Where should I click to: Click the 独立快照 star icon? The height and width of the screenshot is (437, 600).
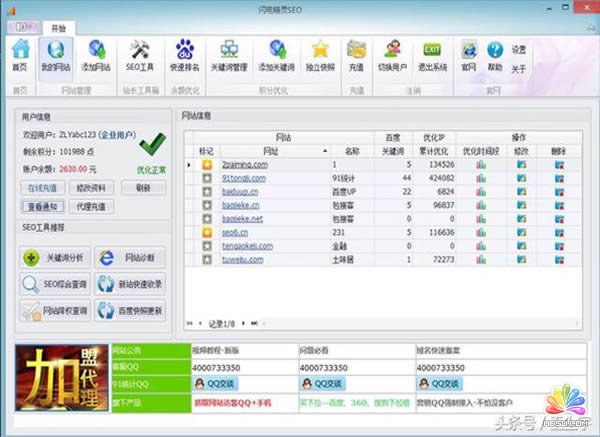pos(319,53)
